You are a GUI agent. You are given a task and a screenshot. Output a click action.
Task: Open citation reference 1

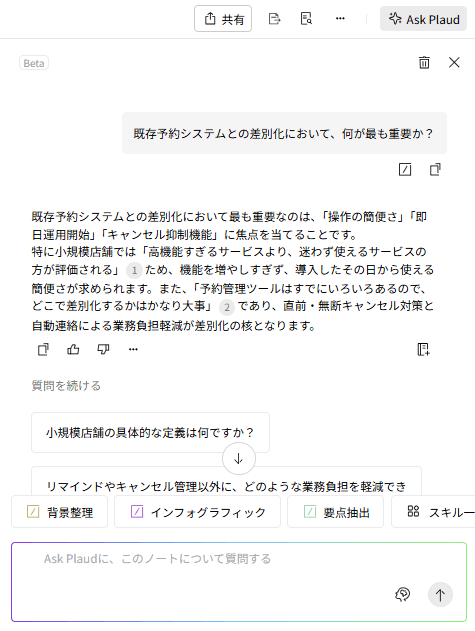point(134,270)
